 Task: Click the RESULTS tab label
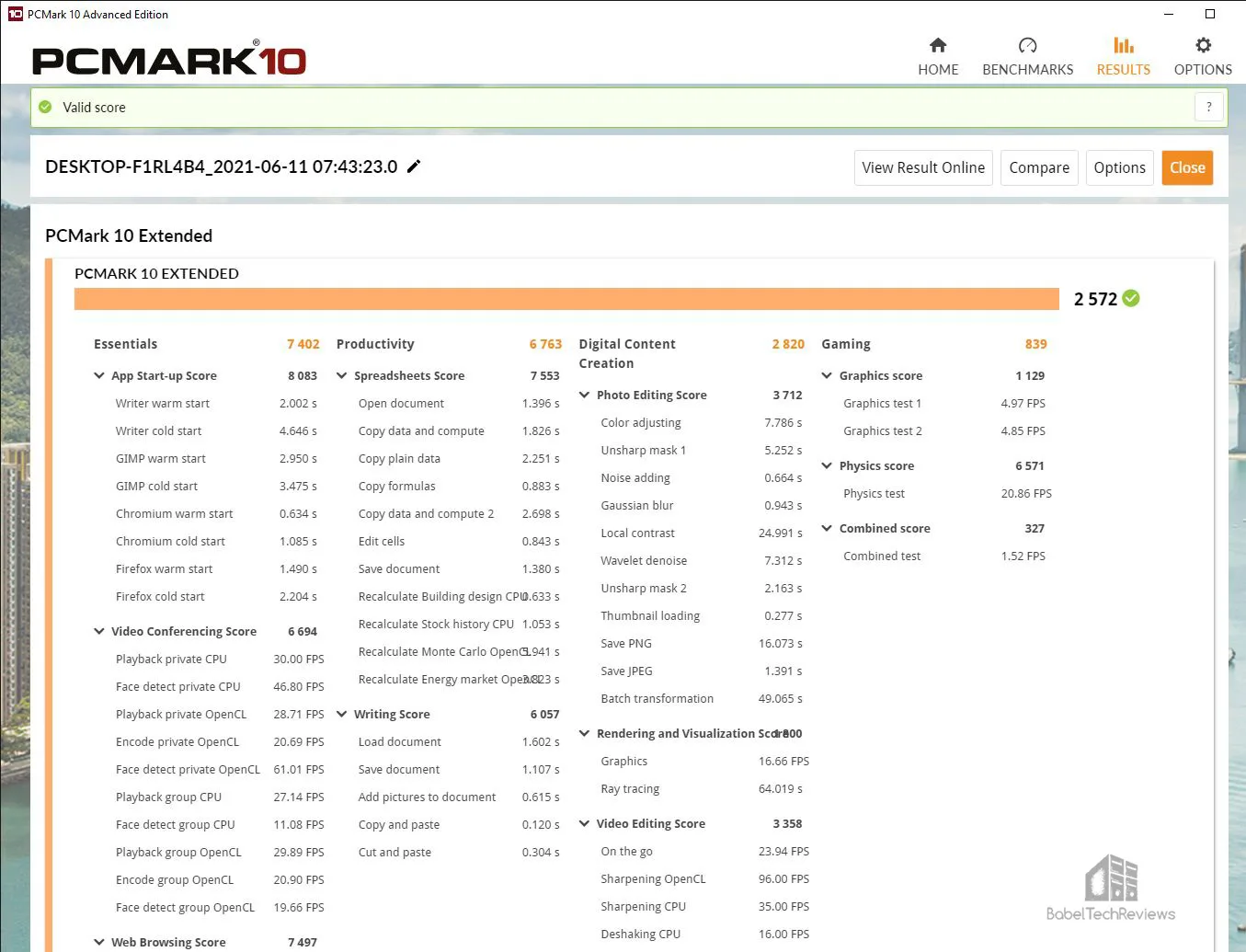[x=1123, y=70]
